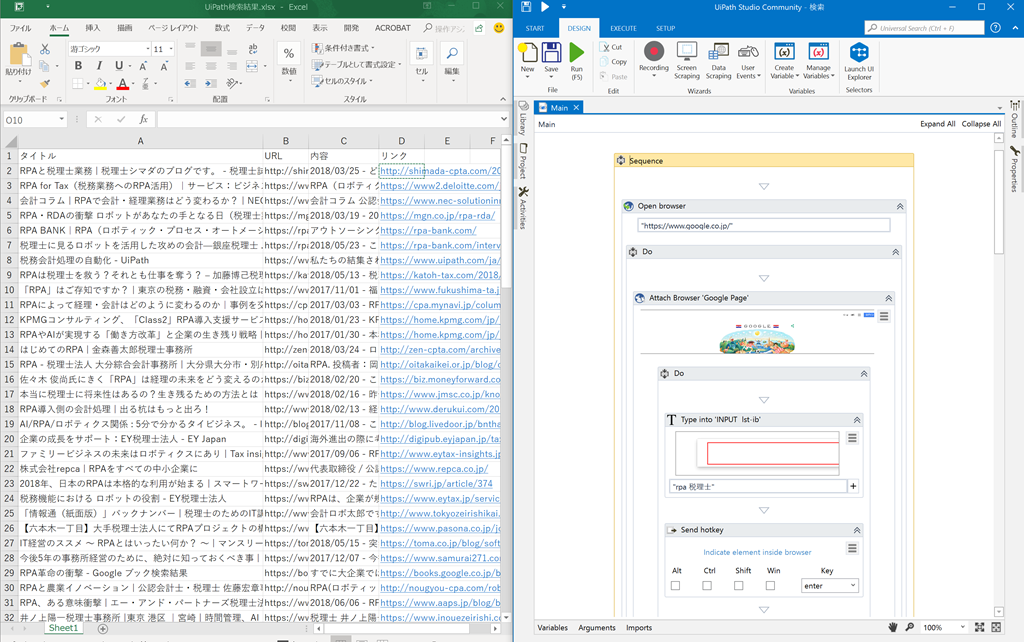Open the Data Scraping wizard

point(718,51)
